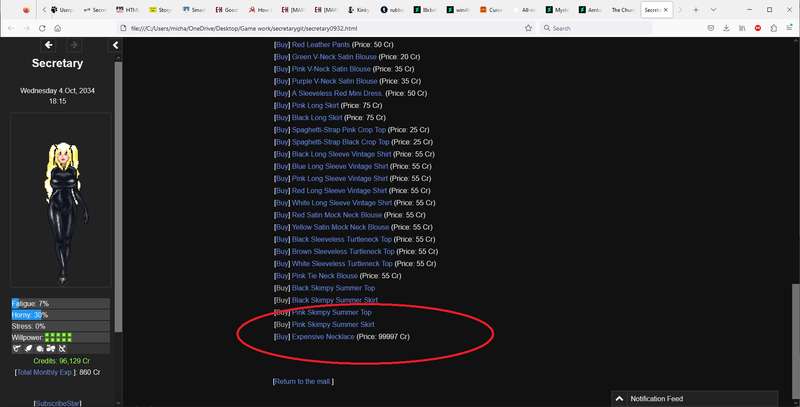Click the browser back button
Image resolution: width=800 pixels, height=407 pixels.
[11, 29]
